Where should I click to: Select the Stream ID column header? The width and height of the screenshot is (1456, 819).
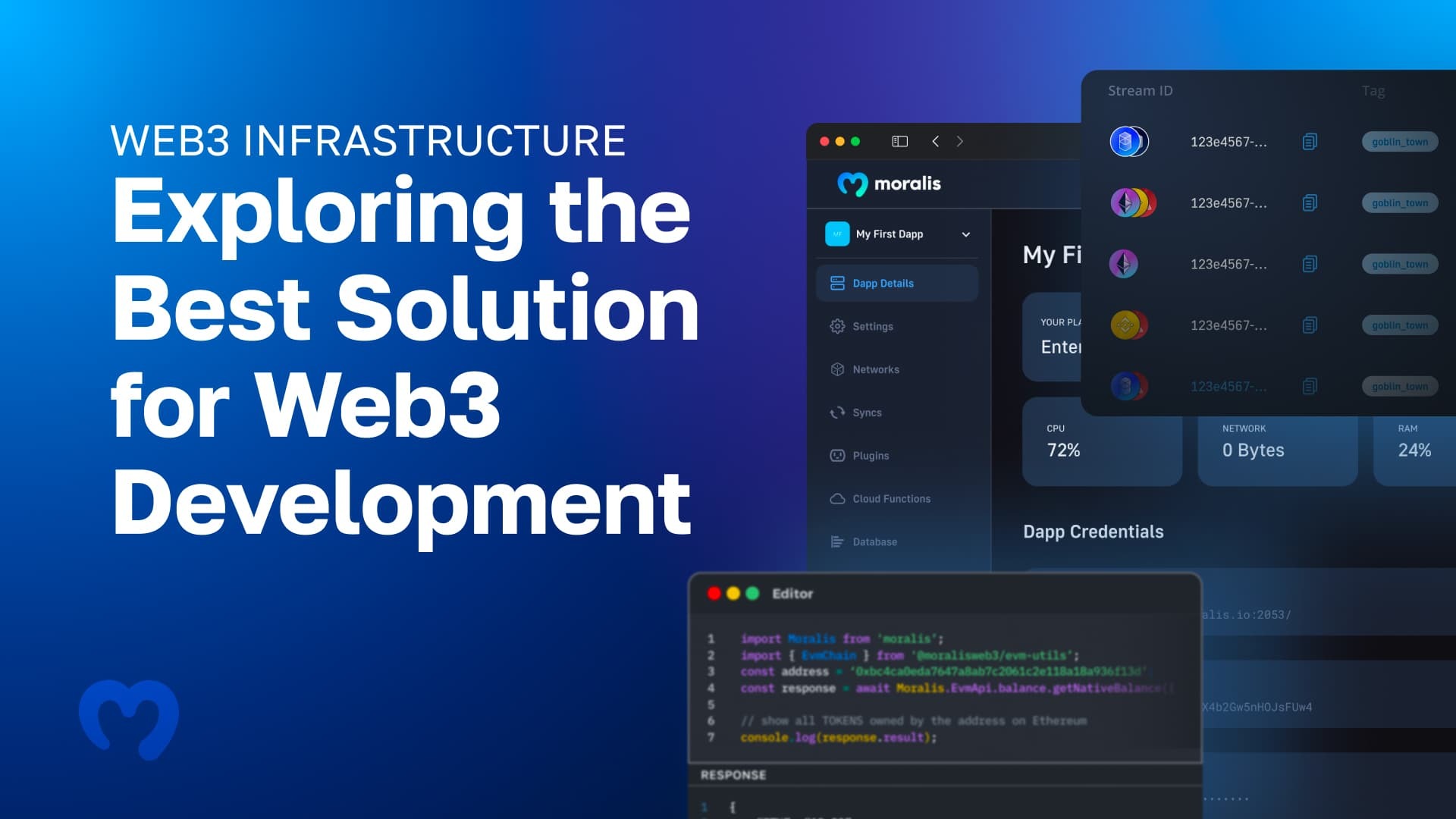[x=1140, y=90]
